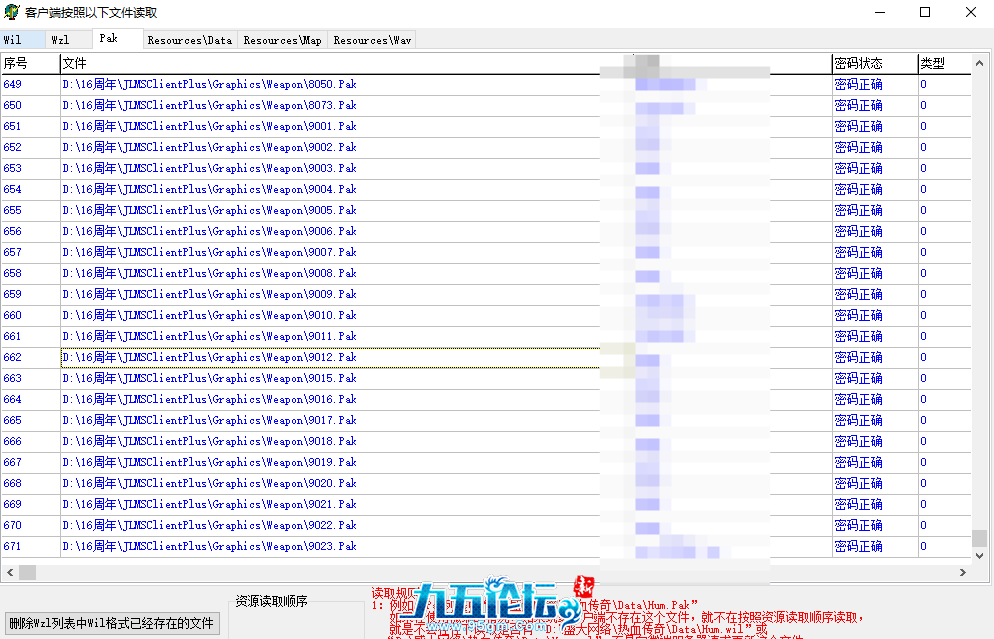The height and width of the screenshot is (639, 994).
Task: Maximize the window
Action: click(925, 12)
